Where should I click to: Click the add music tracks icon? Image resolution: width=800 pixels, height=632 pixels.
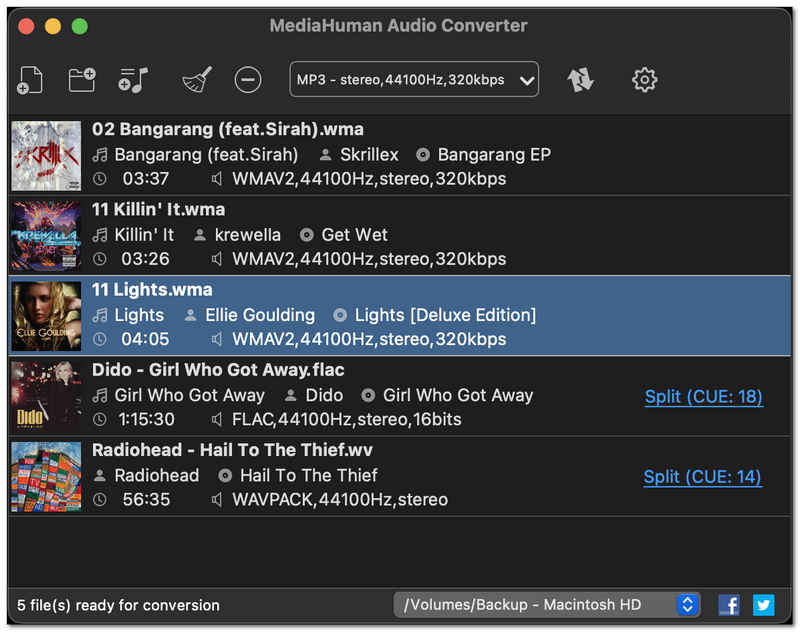pos(133,80)
